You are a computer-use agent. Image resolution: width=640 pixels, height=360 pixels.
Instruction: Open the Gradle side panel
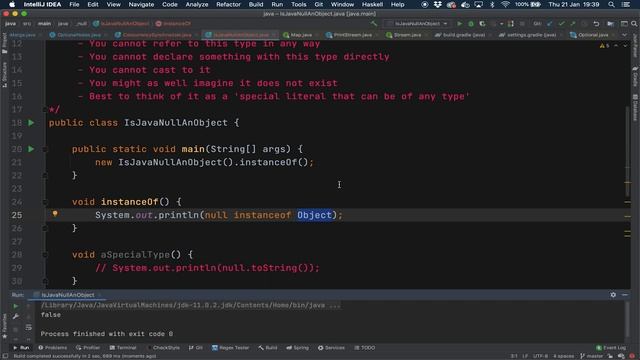click(x=636, y=77)
